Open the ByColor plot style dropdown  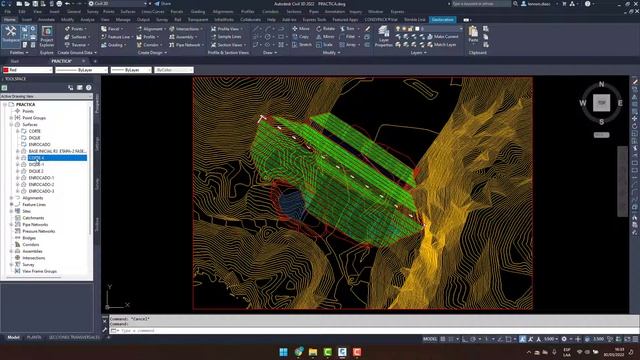174,70
